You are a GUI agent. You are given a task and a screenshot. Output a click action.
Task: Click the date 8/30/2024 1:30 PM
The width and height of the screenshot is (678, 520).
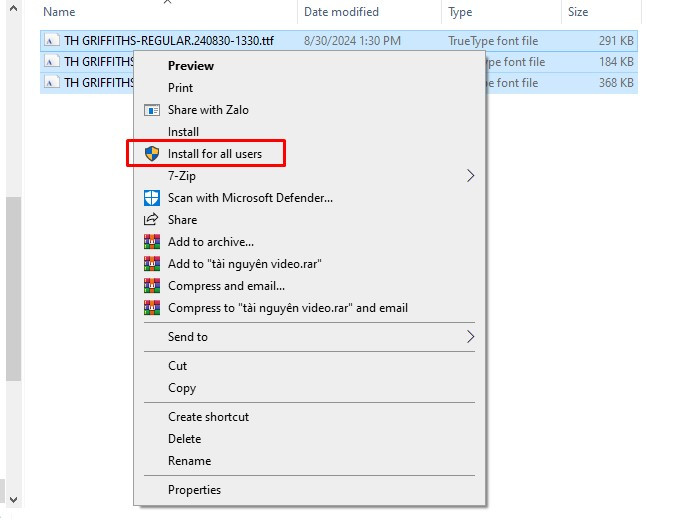[352, 41]
